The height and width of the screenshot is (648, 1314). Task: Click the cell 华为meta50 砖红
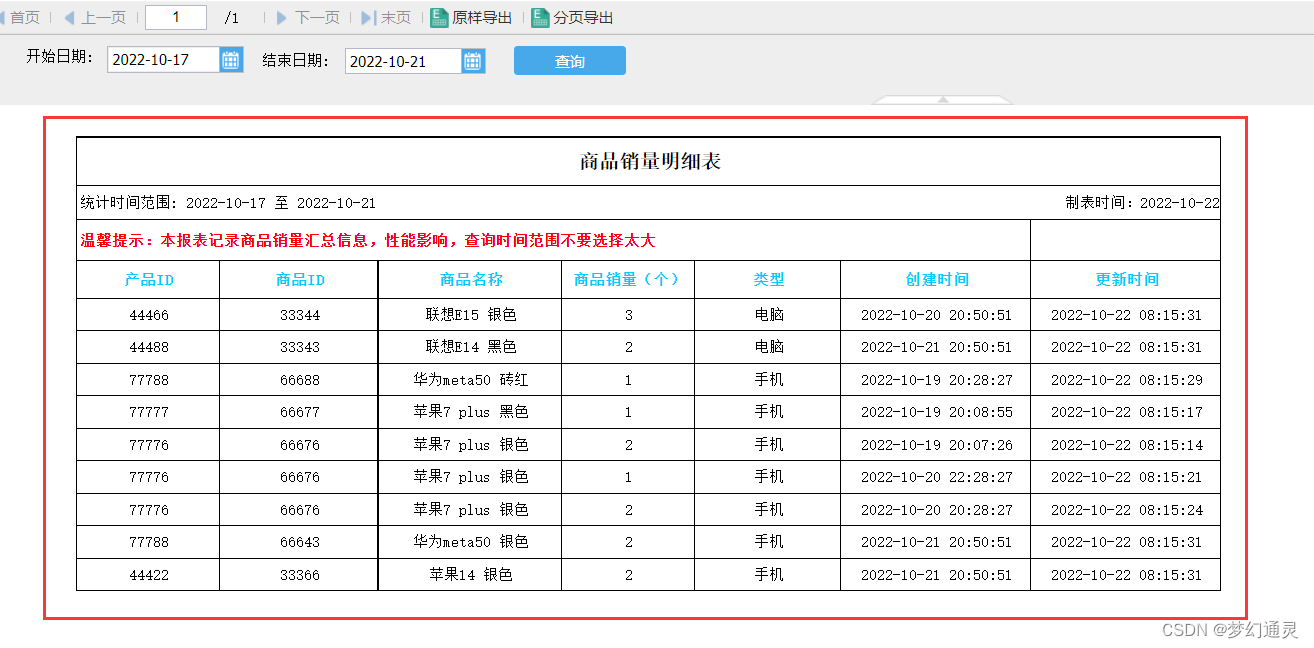[x=471, y=380]
